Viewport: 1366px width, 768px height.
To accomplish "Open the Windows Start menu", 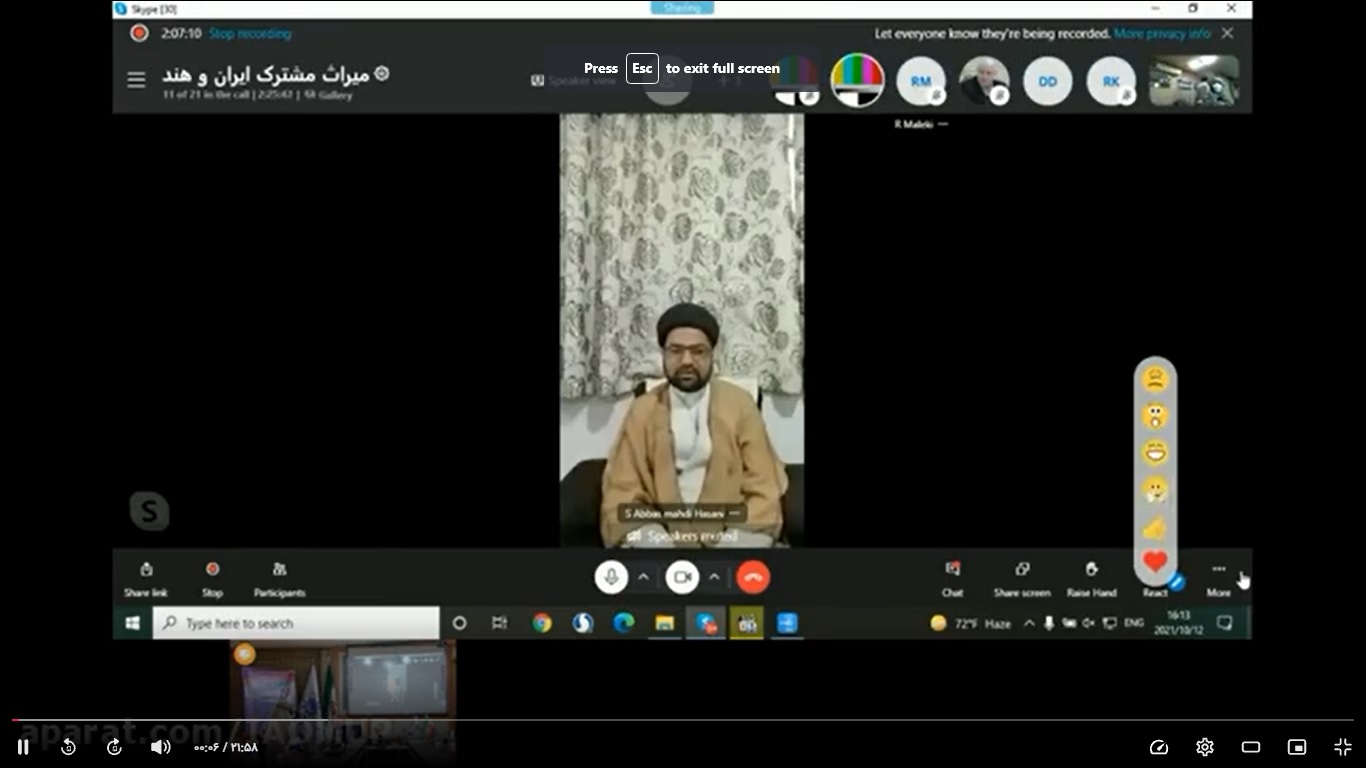I will click(x=132, y=623).
